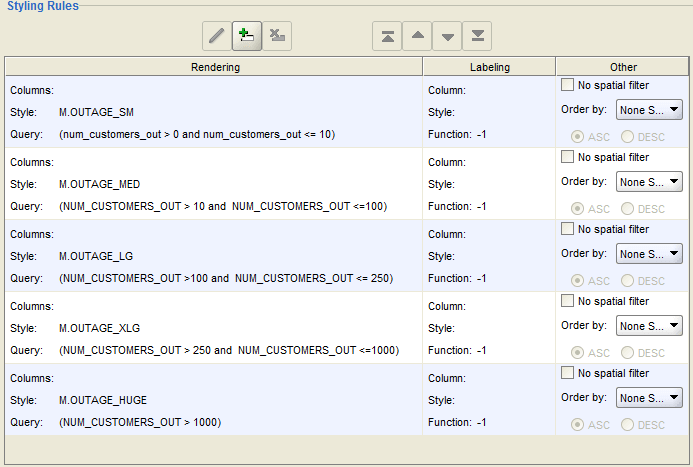Select the M.OUTAGE_LG style text
693x467 pixels.
[96, 256]
